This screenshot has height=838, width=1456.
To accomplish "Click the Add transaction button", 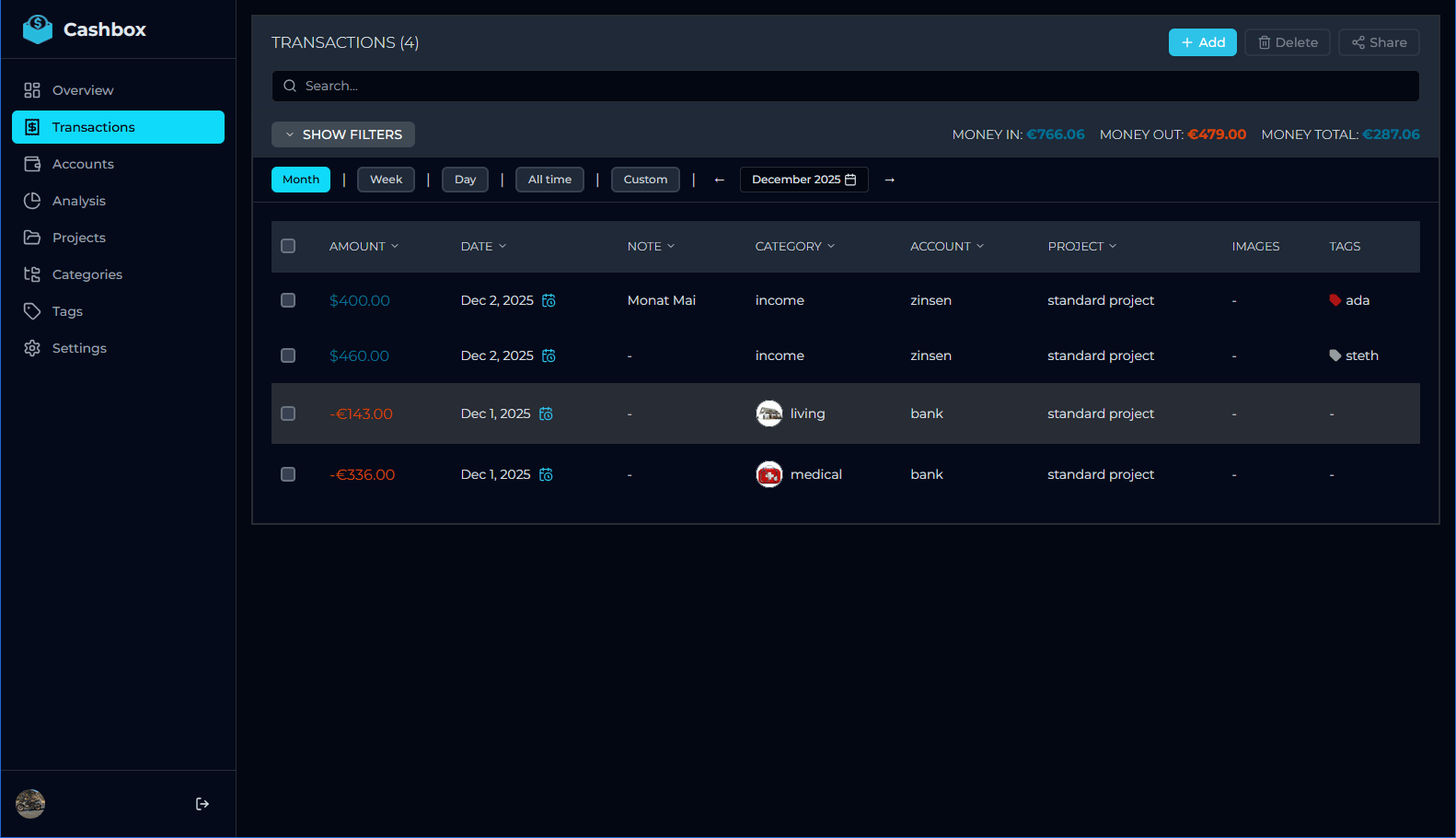I will (1202, 42).
